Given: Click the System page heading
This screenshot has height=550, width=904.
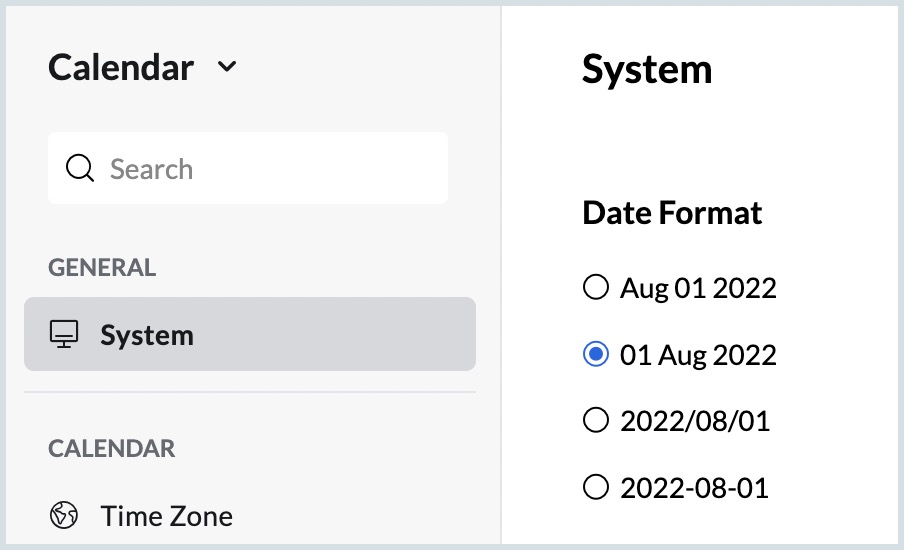Looking at the screenshot, I should 647,70.
